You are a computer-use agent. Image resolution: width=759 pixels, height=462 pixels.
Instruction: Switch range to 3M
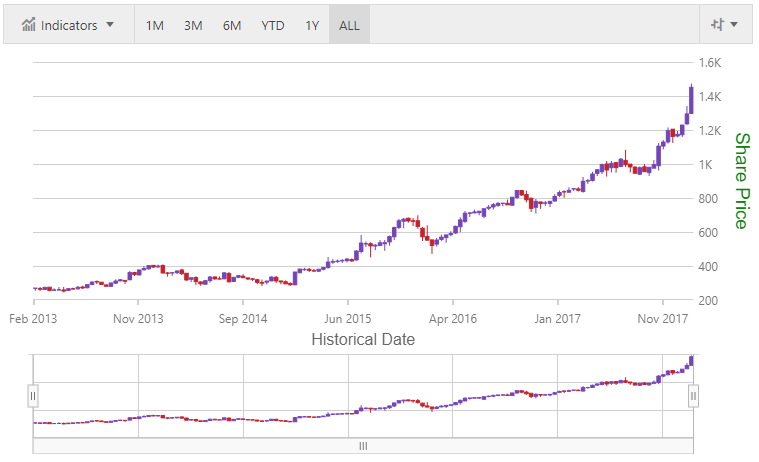point(193,25)
